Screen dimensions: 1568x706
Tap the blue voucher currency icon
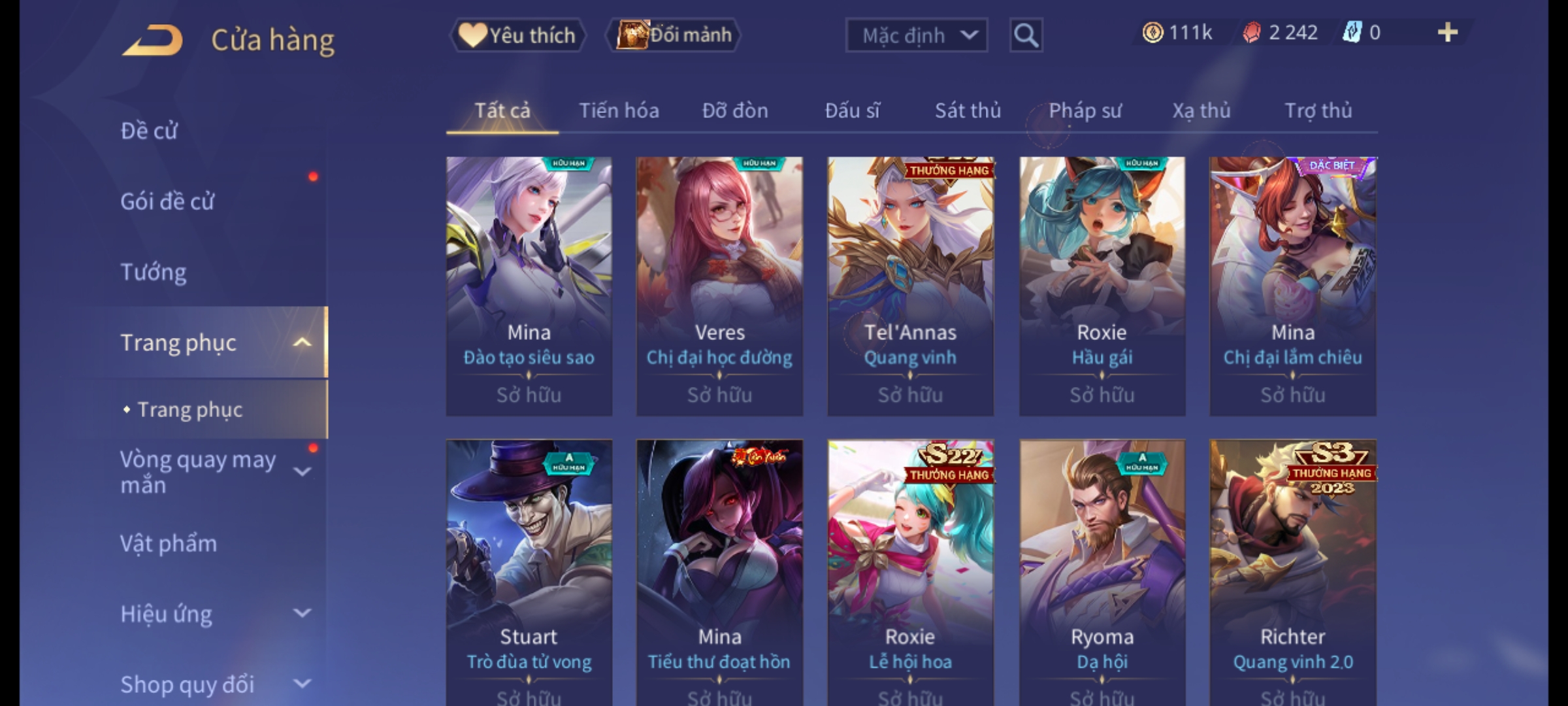[1352, 33]
